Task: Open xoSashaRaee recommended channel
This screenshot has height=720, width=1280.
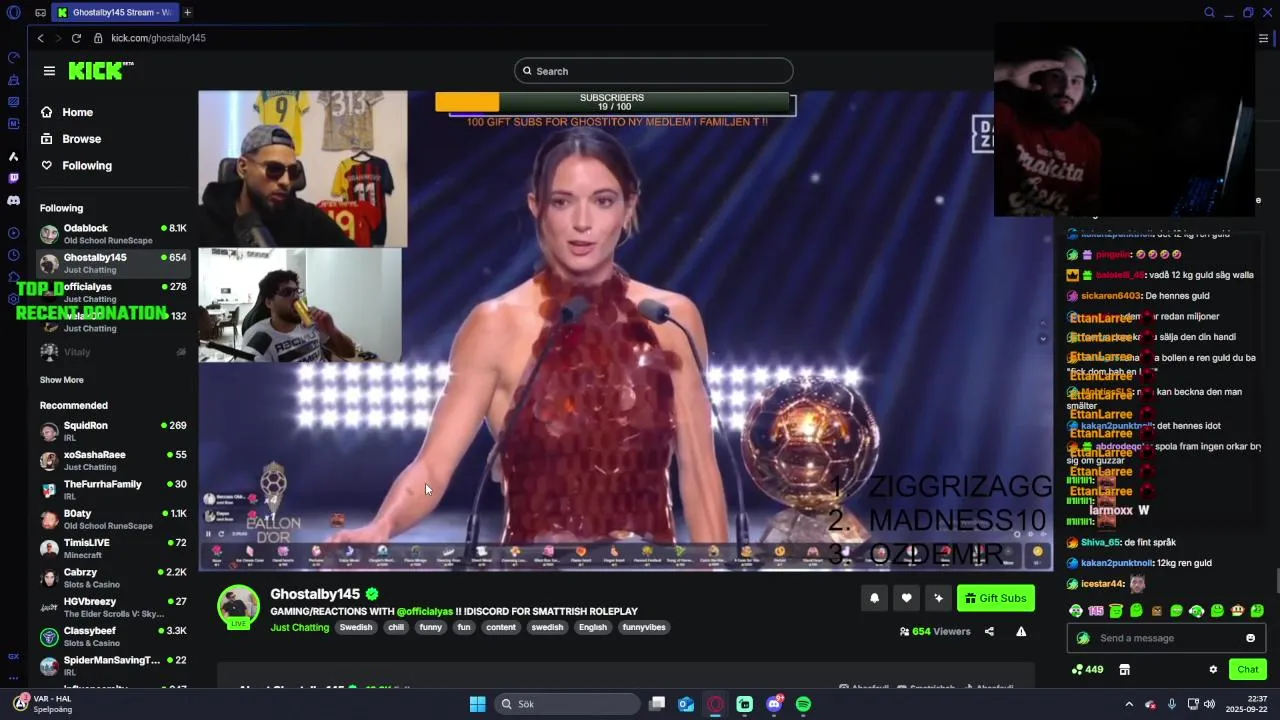Action: [x=113, y=460]
